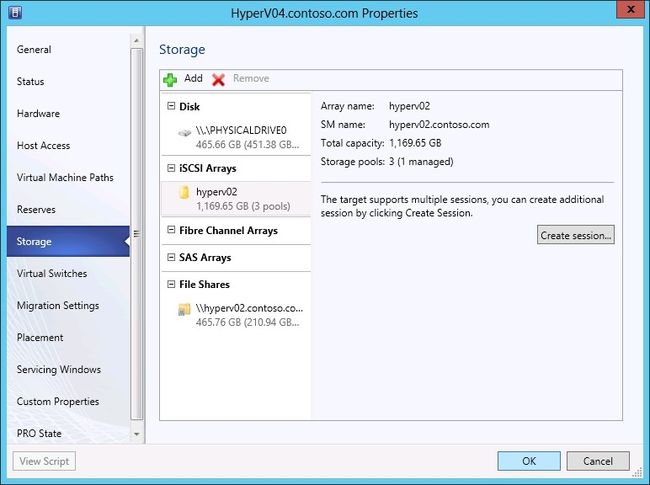This screenshot has width=650, height=485.
Task: Click the Remove toolbar label
Action: click(251, 78)
